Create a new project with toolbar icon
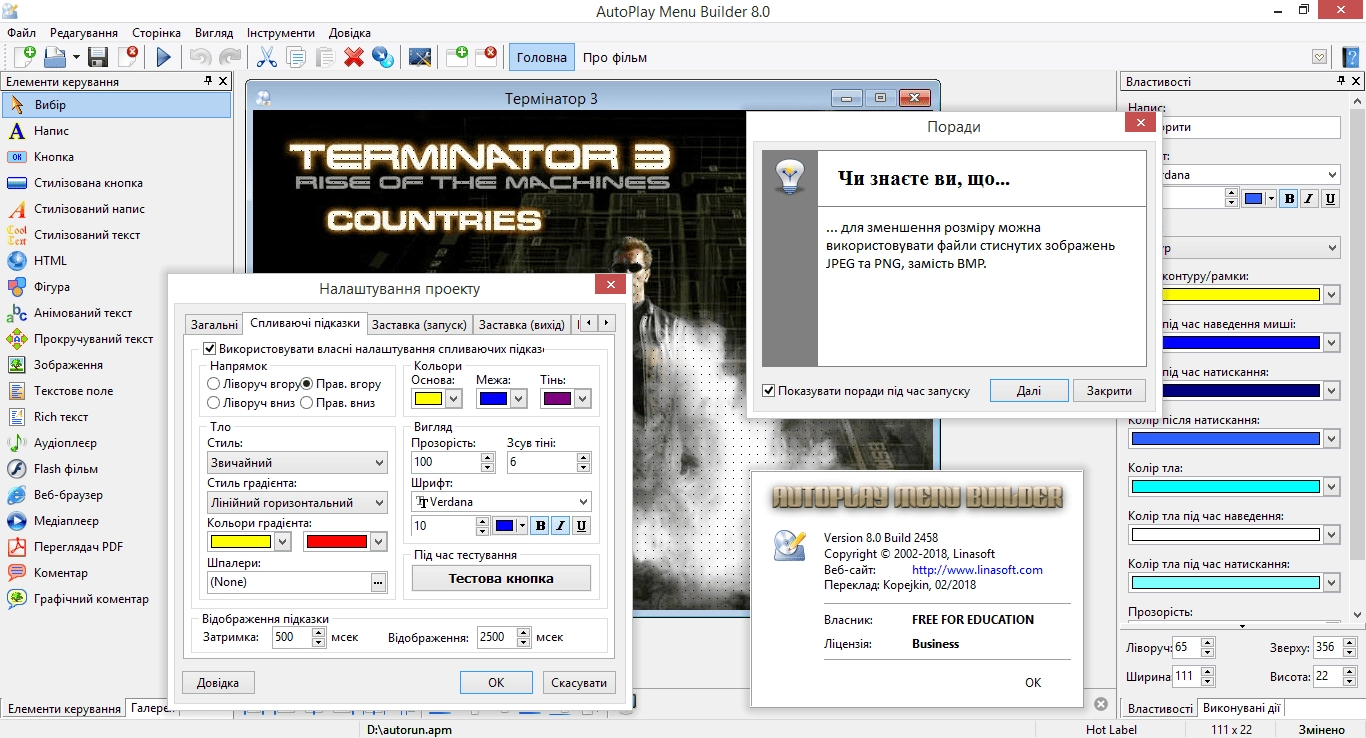The height and width of the screenshot is (738, 1366). pos(24,57)
